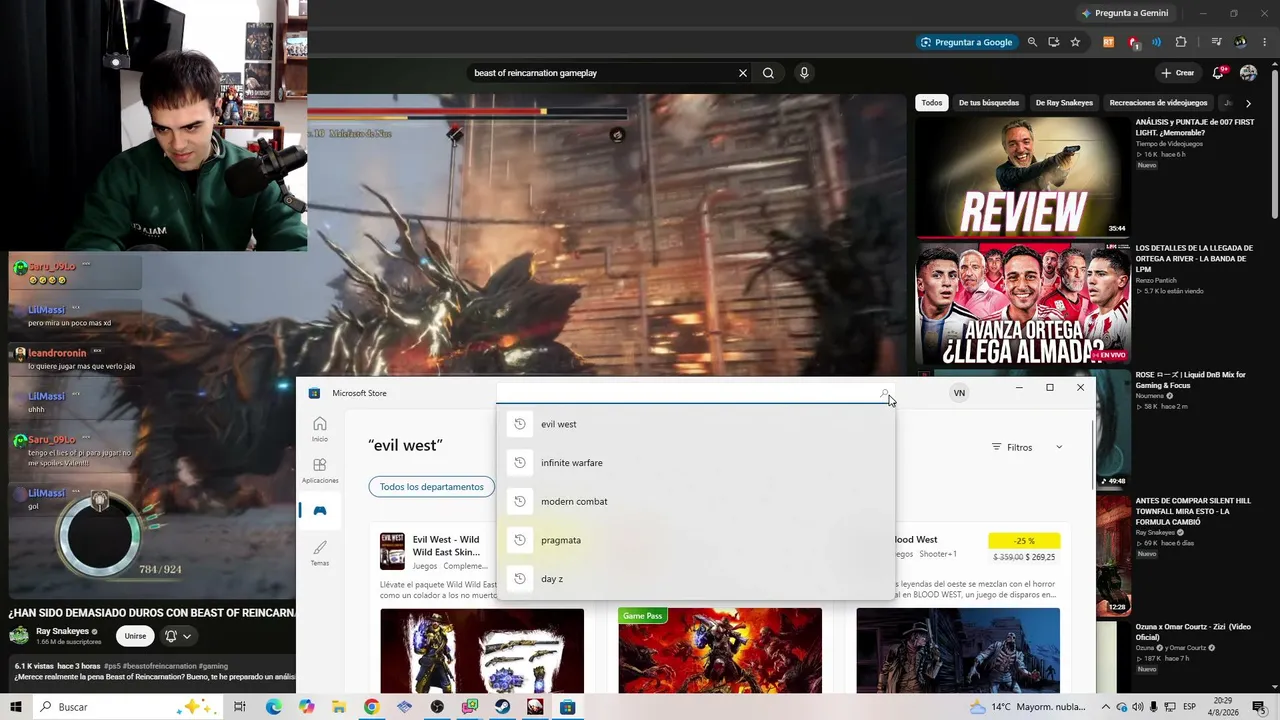The image size is (1280, 720).
Task: Open the red extension with badge 1
Action: coord(1133,42)
